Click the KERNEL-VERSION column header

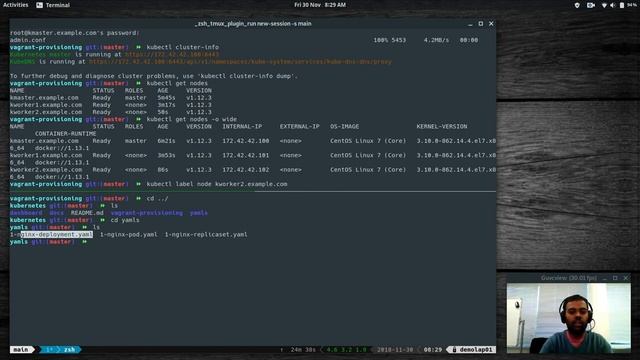[442, 127]
